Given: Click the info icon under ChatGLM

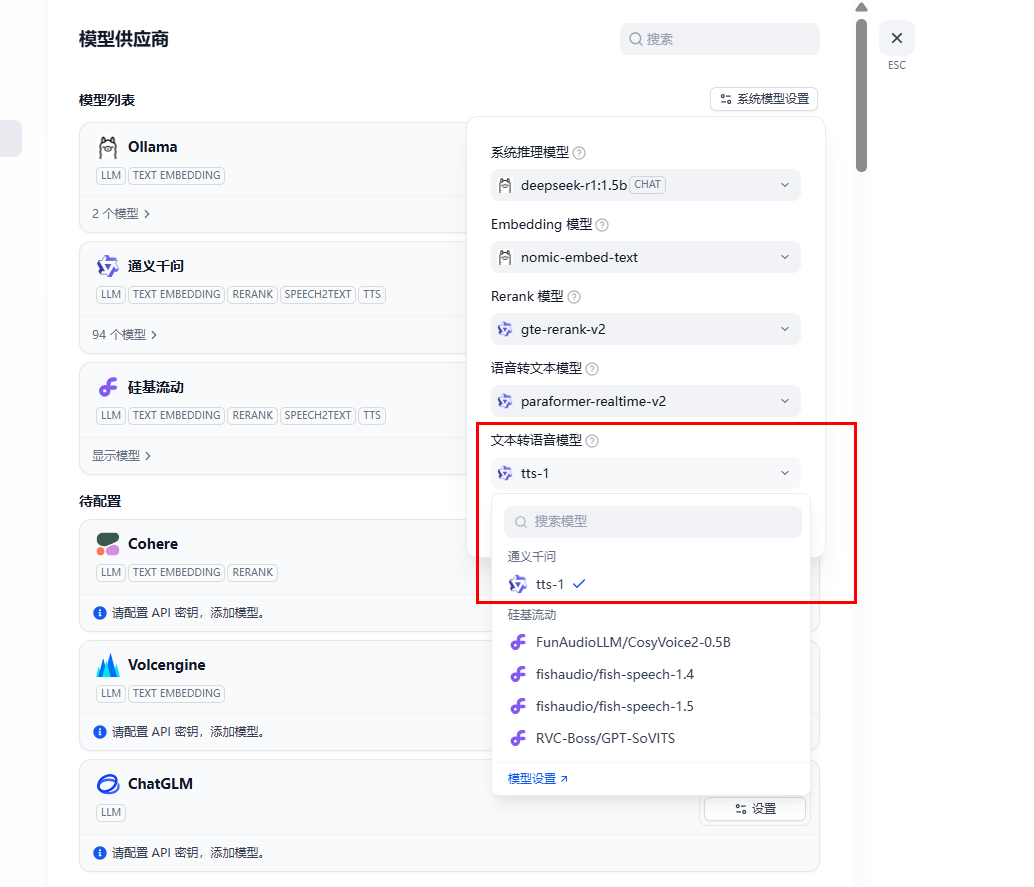Looking at the screenshot, I should click(x=100, y=853).
